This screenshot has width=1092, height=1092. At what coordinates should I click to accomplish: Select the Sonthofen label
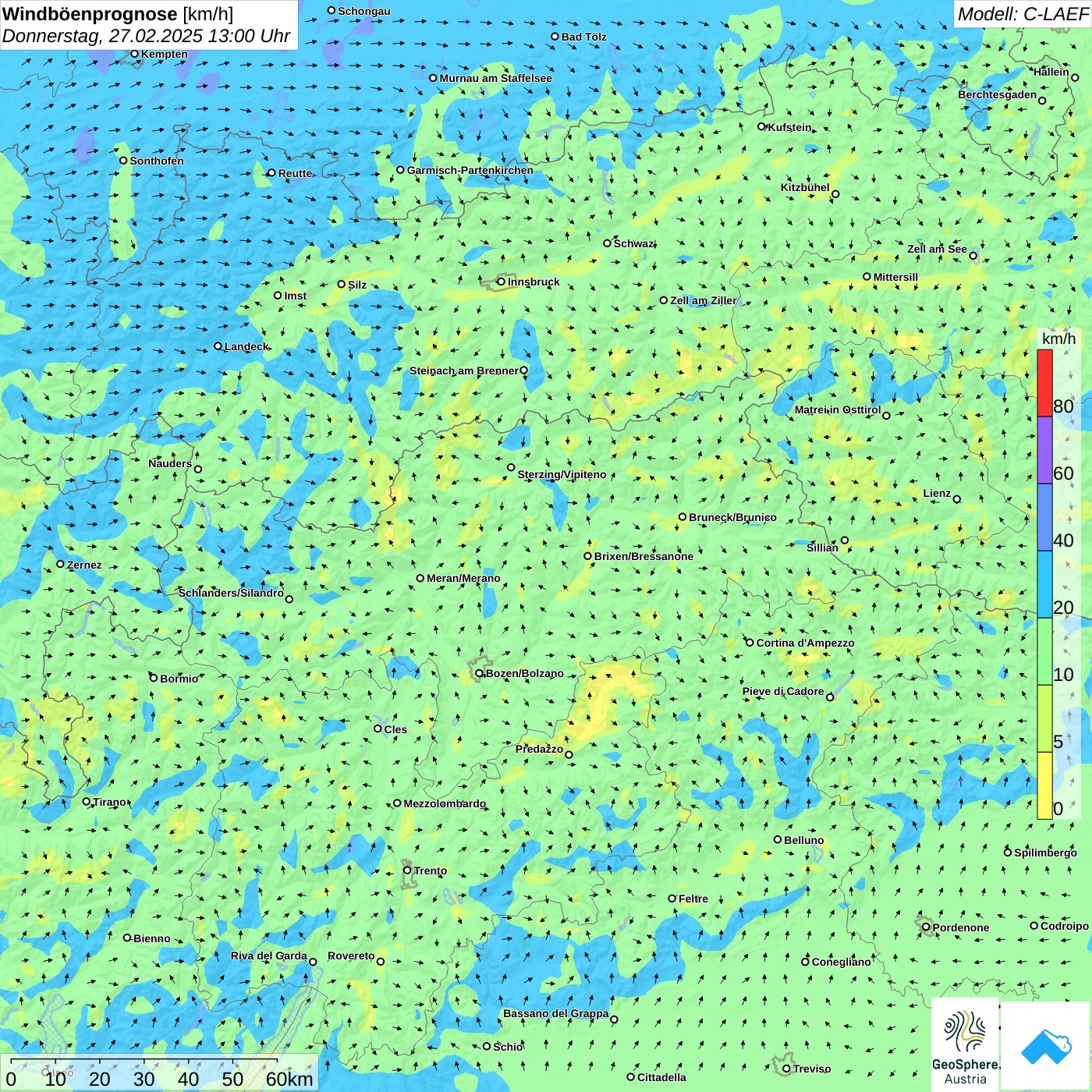click(x=157, y=161)
